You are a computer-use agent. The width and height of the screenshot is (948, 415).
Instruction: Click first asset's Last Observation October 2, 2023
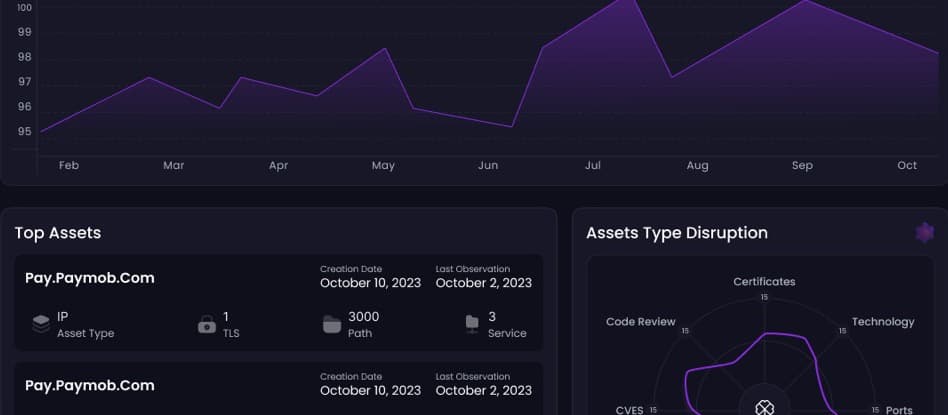484,283
